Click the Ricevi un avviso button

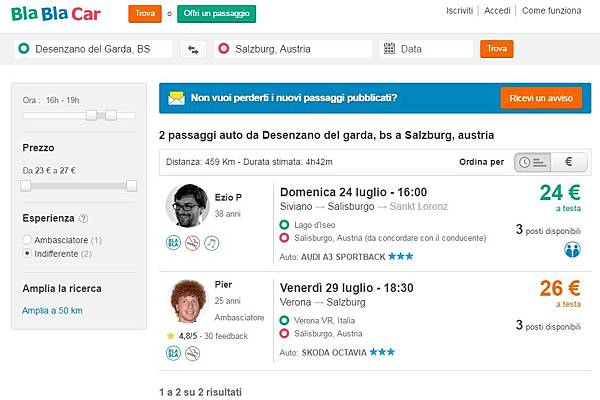pos(540,98)
